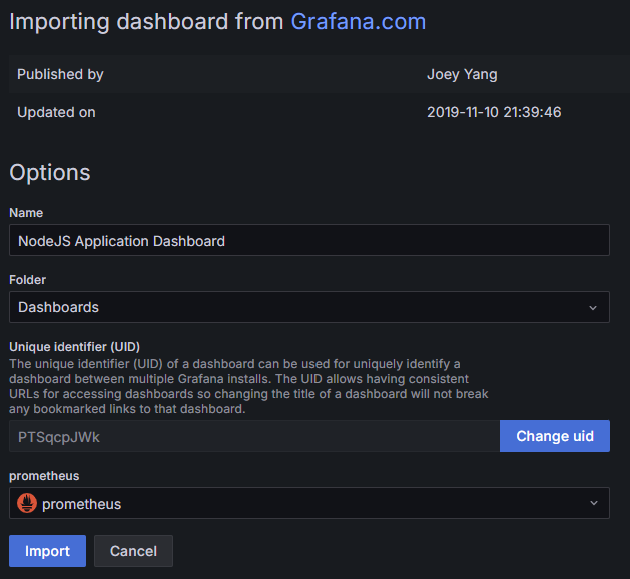
Task: Click the Prometheus flame icon in data source selector
Action: click(x=27, y=504)
